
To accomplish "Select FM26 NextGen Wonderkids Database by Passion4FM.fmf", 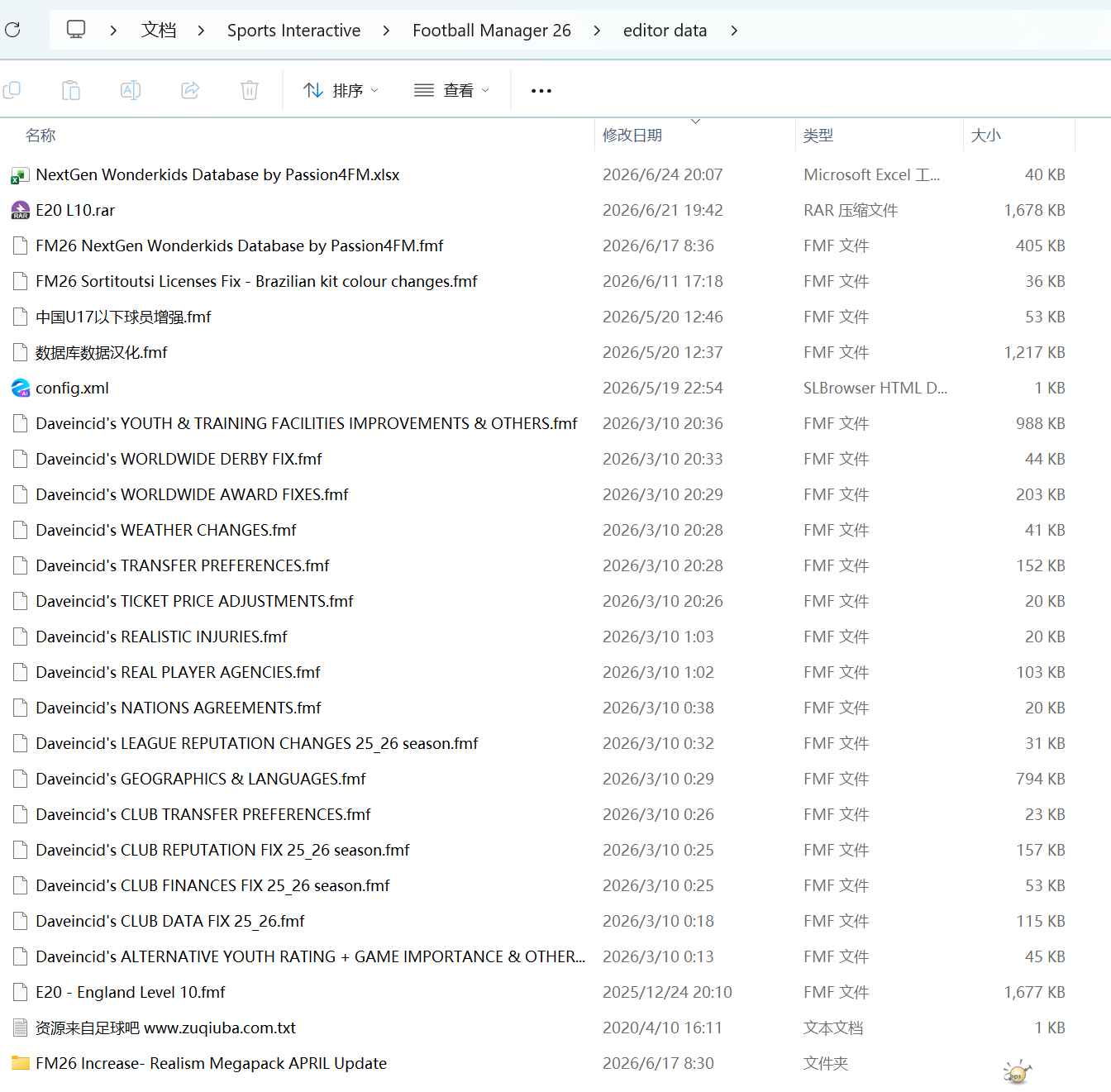I will coord(240,246).
